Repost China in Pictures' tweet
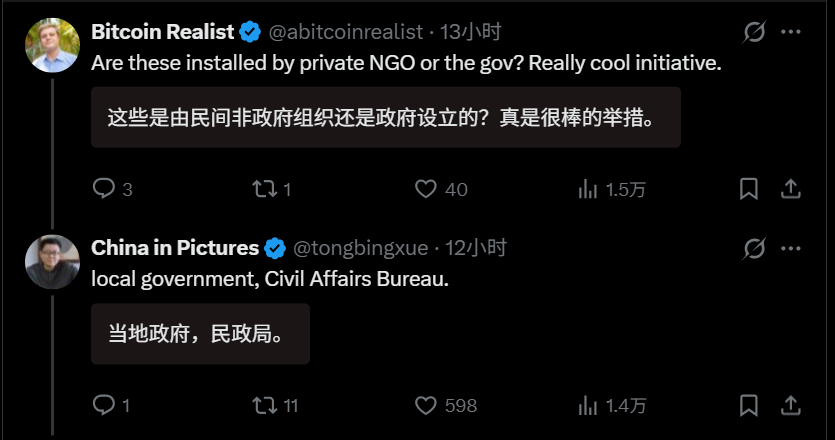The width and height of the screenshot is (835, 440). coord(263,405)
